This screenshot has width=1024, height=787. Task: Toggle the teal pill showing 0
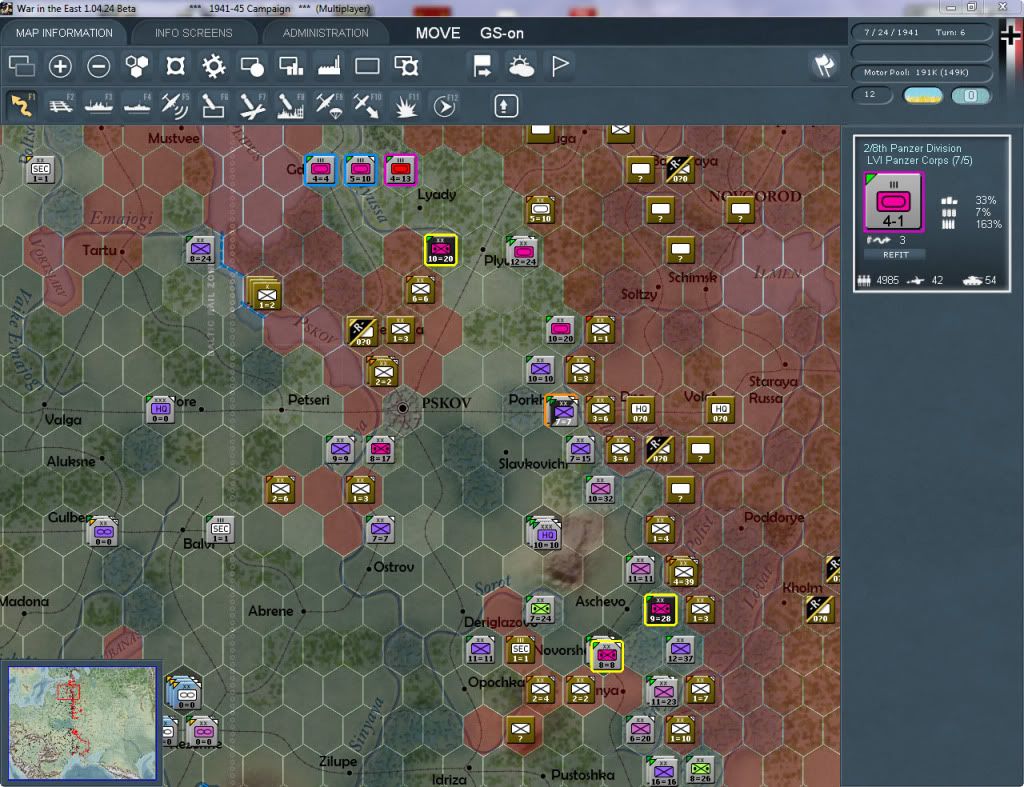click(971, 95)
